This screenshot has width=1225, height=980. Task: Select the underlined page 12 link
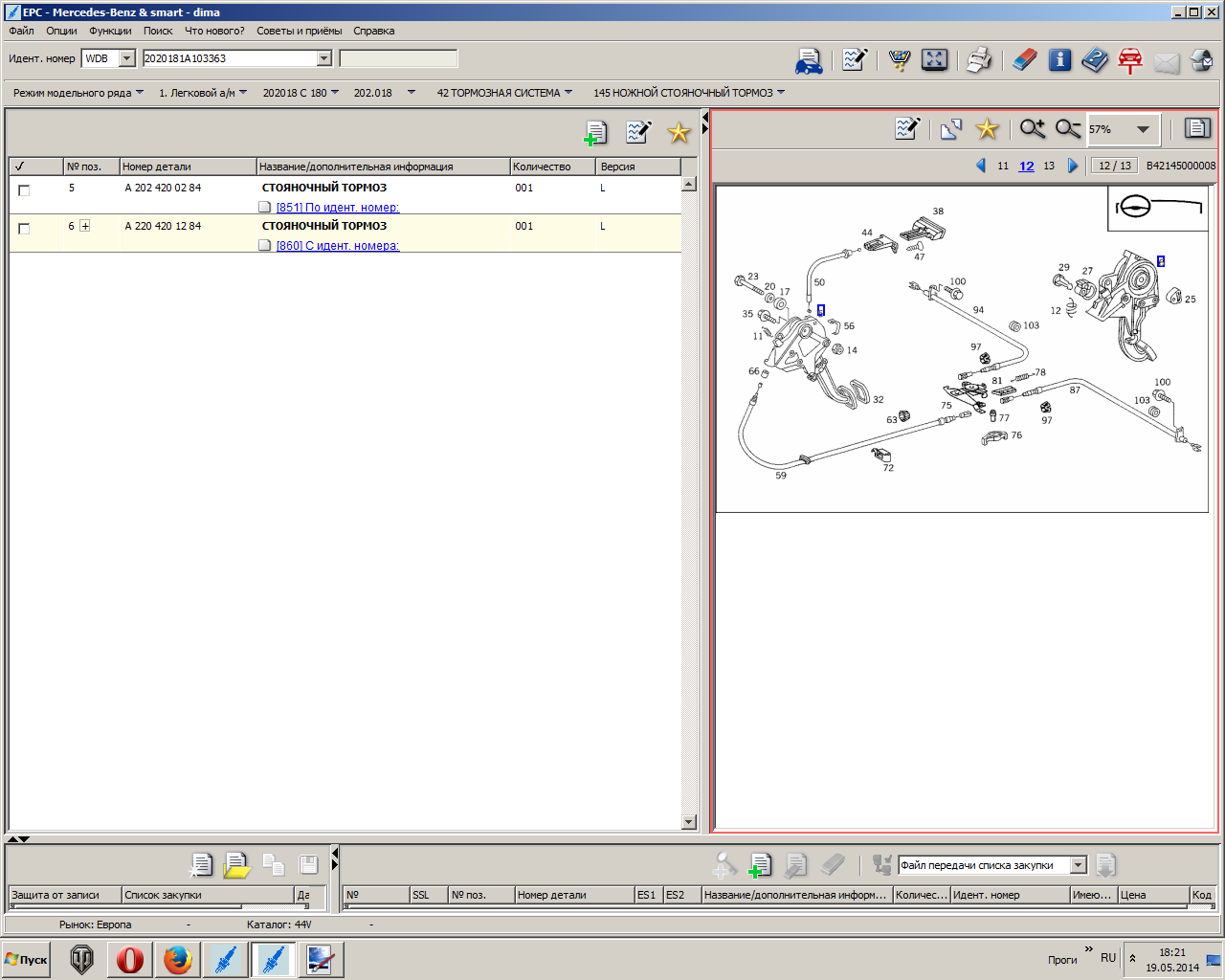coord(1026,166)
